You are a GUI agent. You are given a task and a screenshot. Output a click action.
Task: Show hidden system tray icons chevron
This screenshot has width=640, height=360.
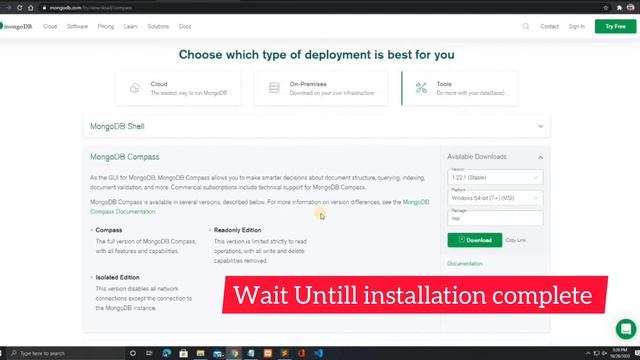click(x=588, y=353)
